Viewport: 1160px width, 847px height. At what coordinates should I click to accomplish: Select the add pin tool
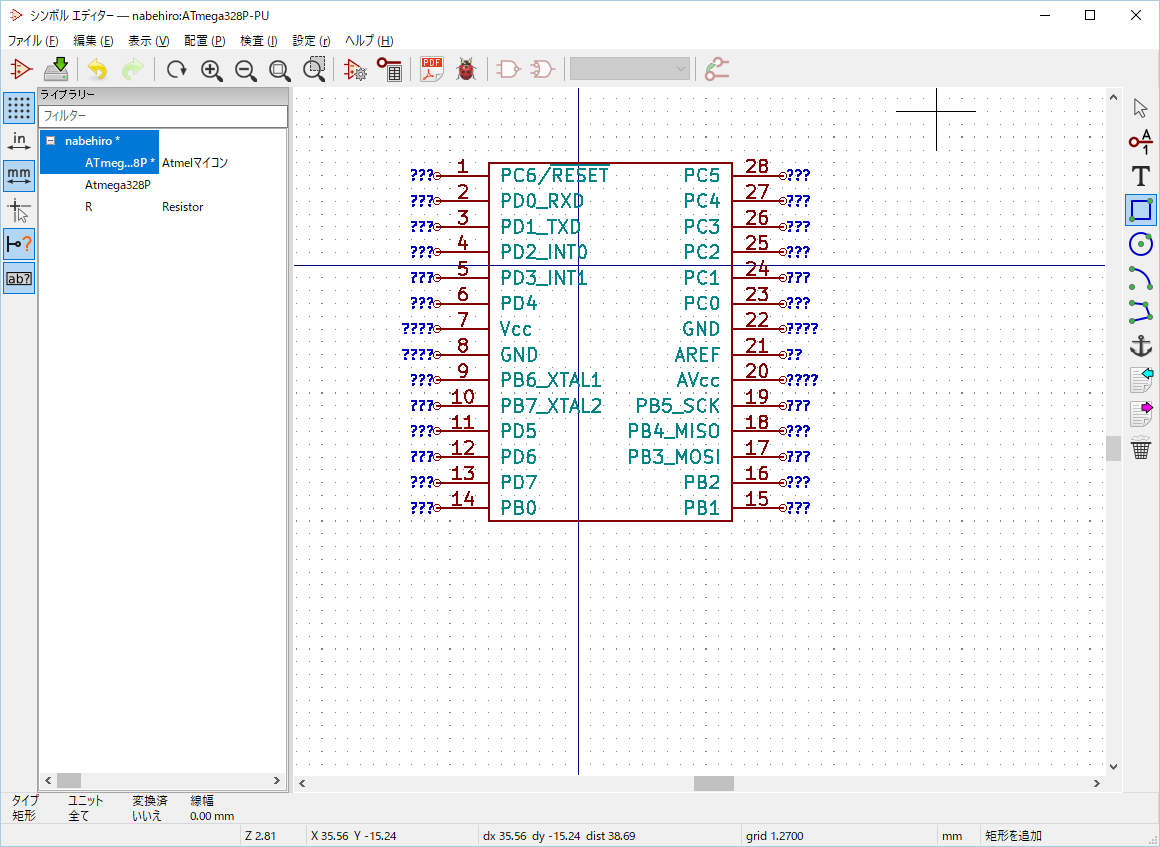click(1141, 141)
